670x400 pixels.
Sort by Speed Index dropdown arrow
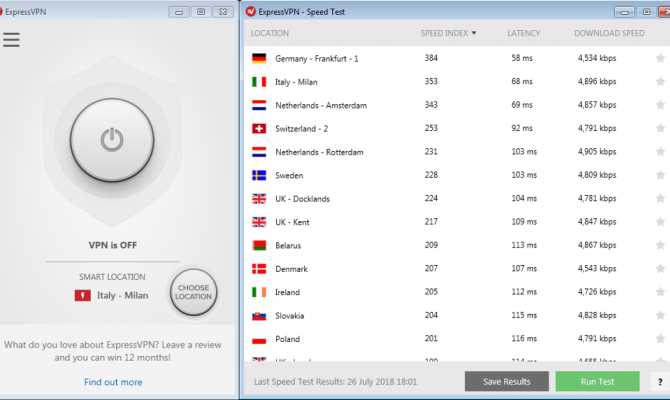pos(474,33)
